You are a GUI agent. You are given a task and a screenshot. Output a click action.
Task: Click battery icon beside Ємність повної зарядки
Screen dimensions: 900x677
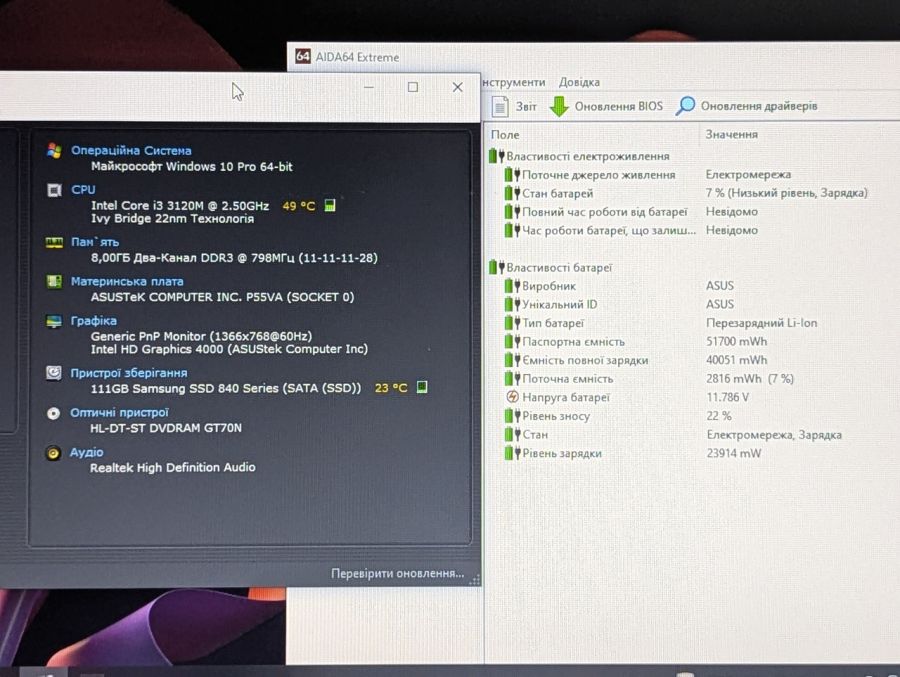[x=512, y=360]
